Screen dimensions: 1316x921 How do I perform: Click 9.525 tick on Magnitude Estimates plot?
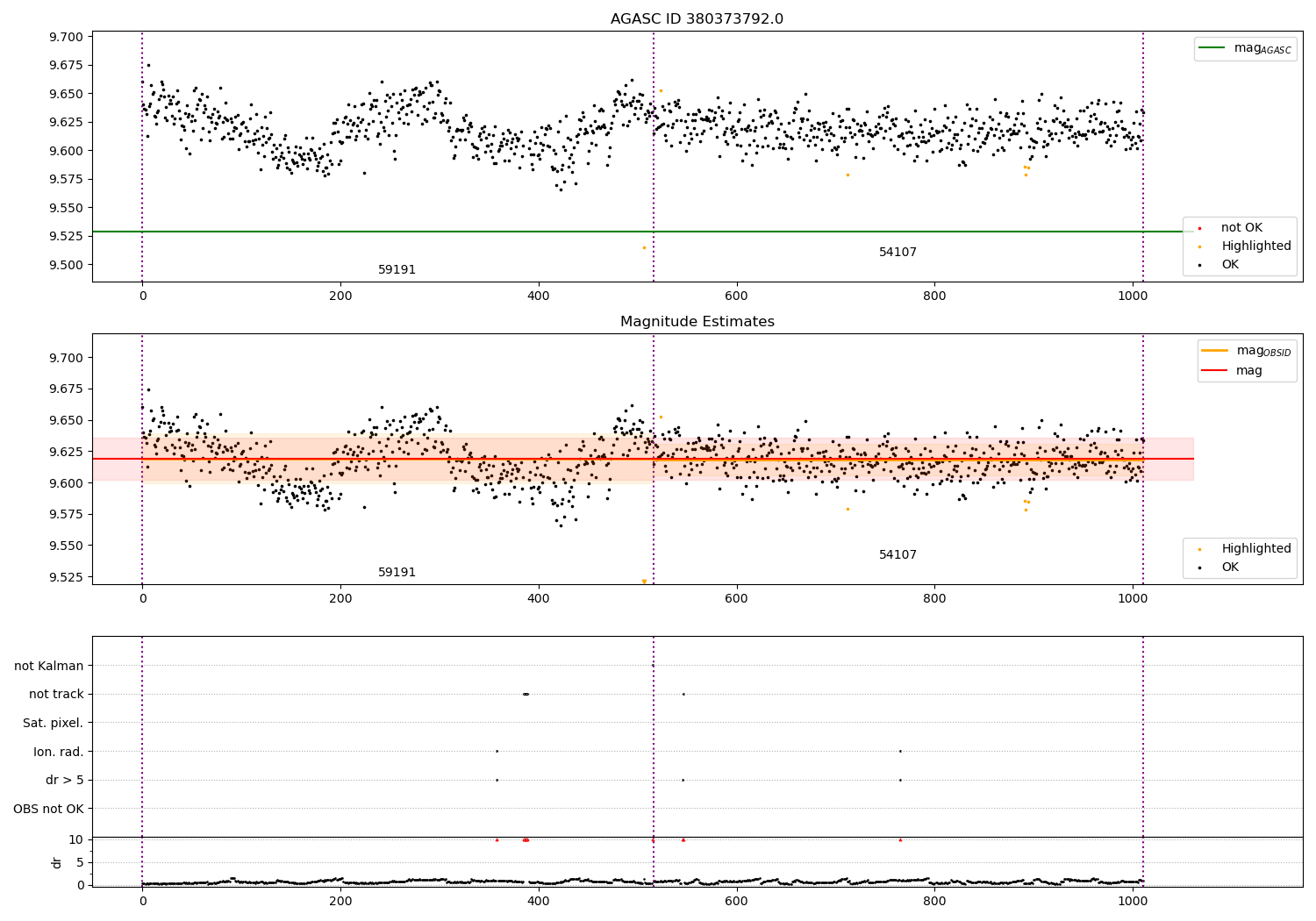(65, 577)
